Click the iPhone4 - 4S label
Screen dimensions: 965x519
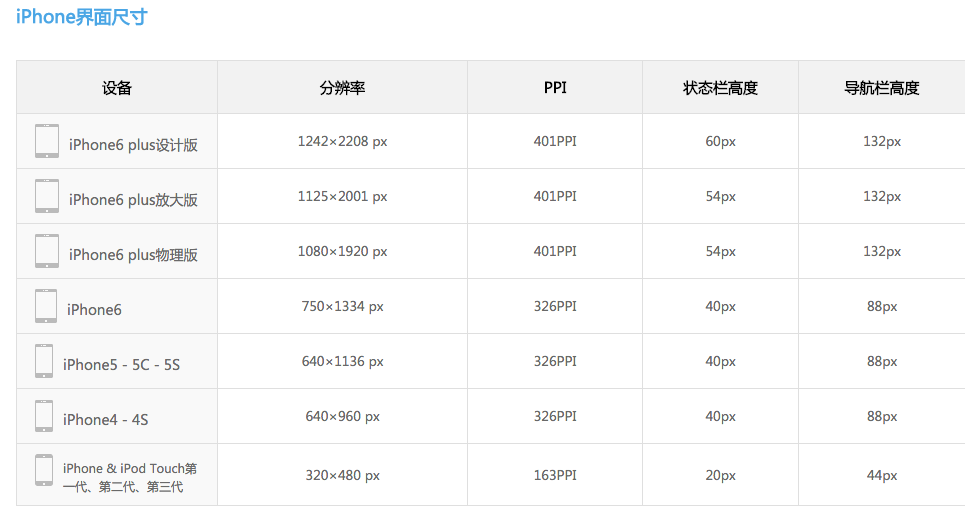(105, 420)
